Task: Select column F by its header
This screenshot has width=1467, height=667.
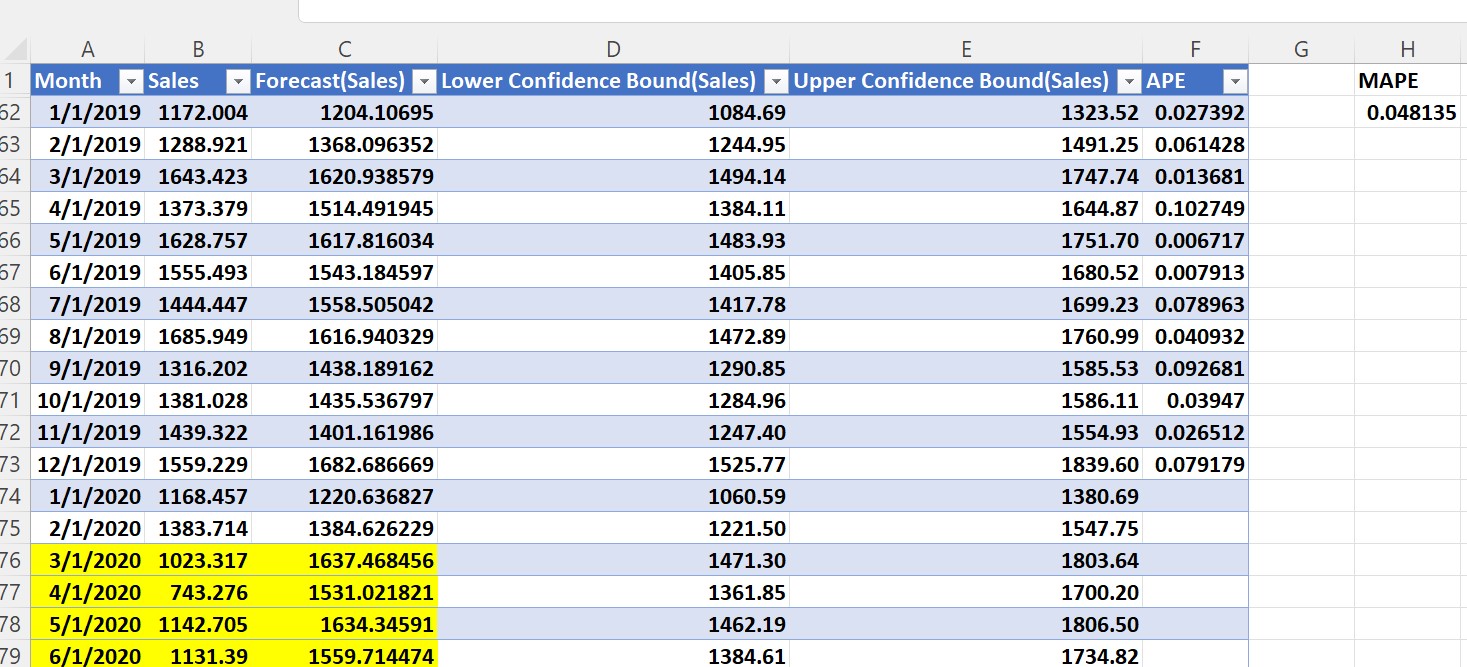Action: [1196, 50]
